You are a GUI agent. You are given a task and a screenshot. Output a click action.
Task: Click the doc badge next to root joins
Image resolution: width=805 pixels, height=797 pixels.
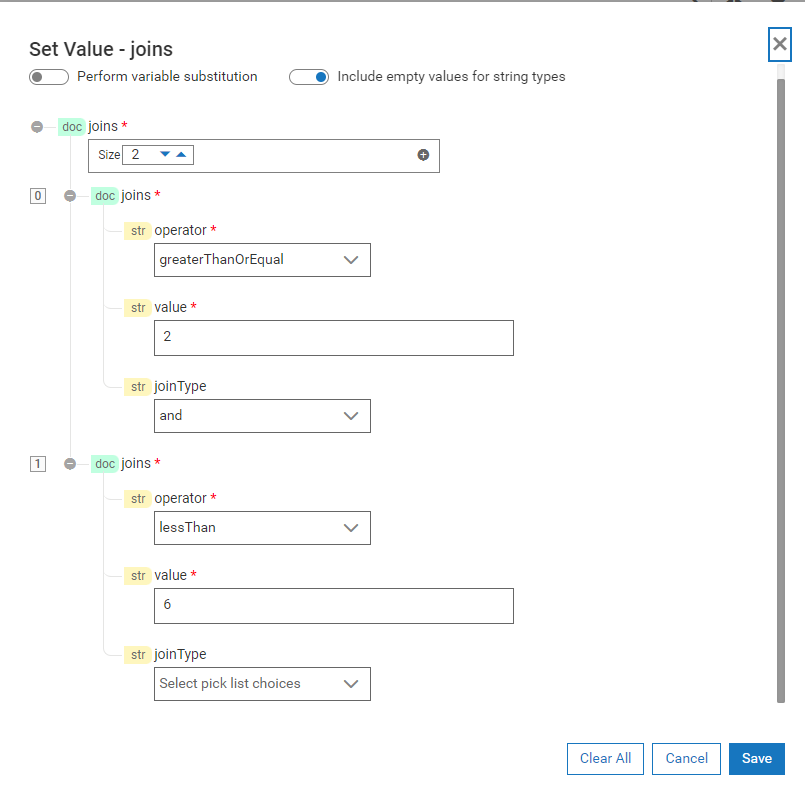coord(71,126)
